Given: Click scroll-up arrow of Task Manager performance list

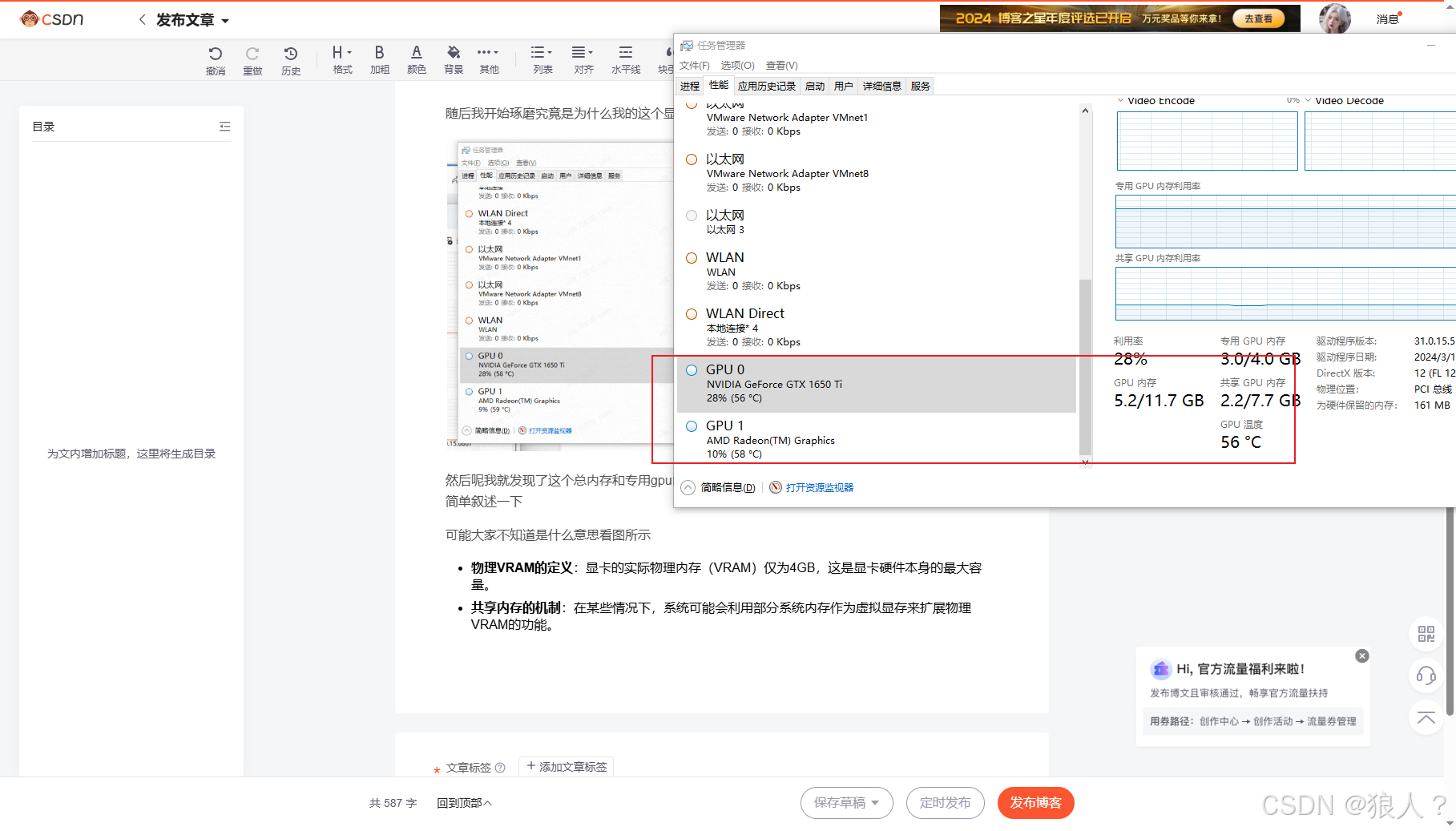Looking at the screenshot, I should click(1085, 111).
